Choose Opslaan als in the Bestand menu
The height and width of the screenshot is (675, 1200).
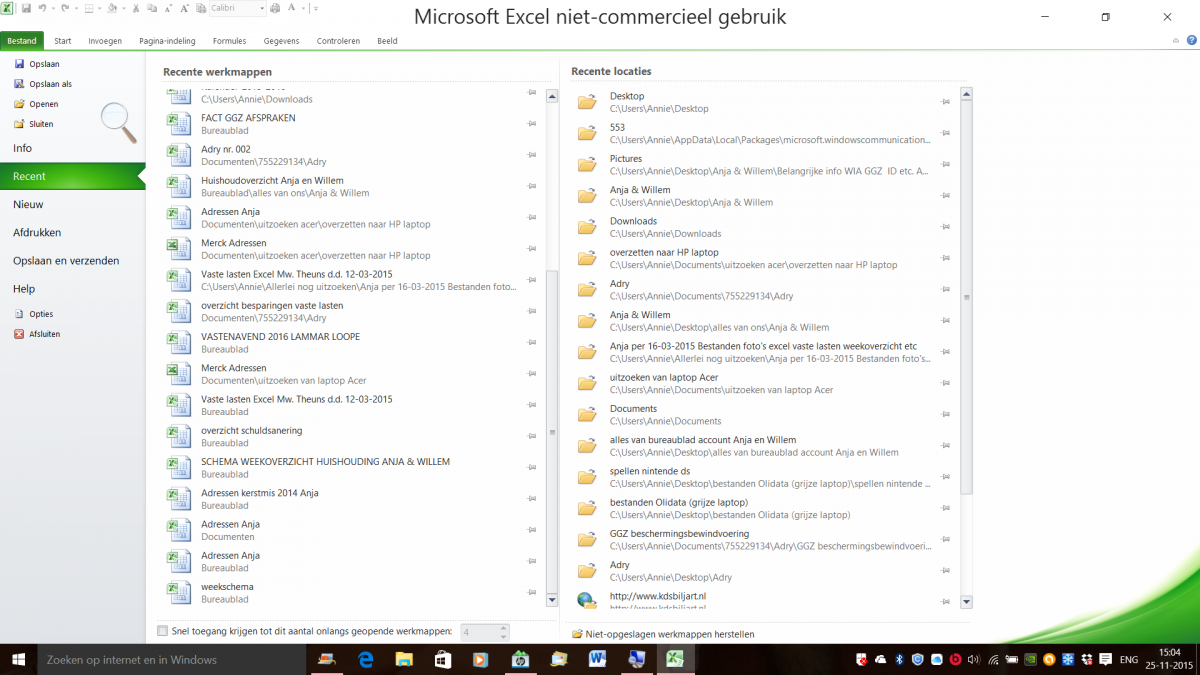click(x=50, y=84)
